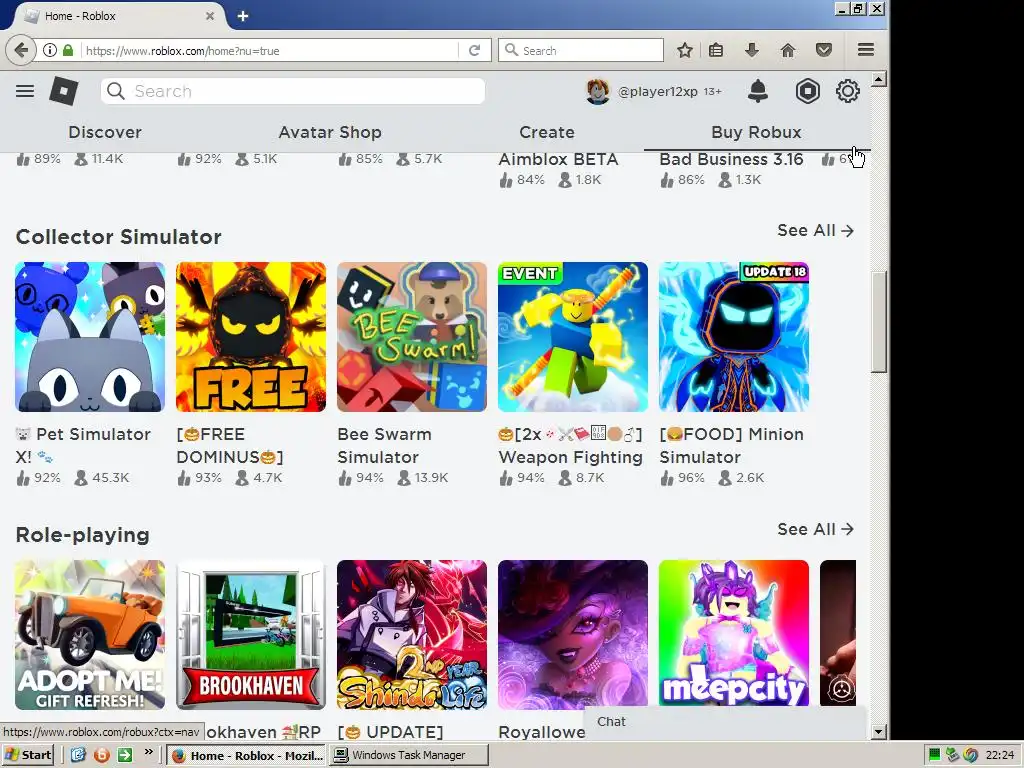1024x768 pixels.
Task: Open the Shindo Life thumbnail
Action: [x=411, y=635]
